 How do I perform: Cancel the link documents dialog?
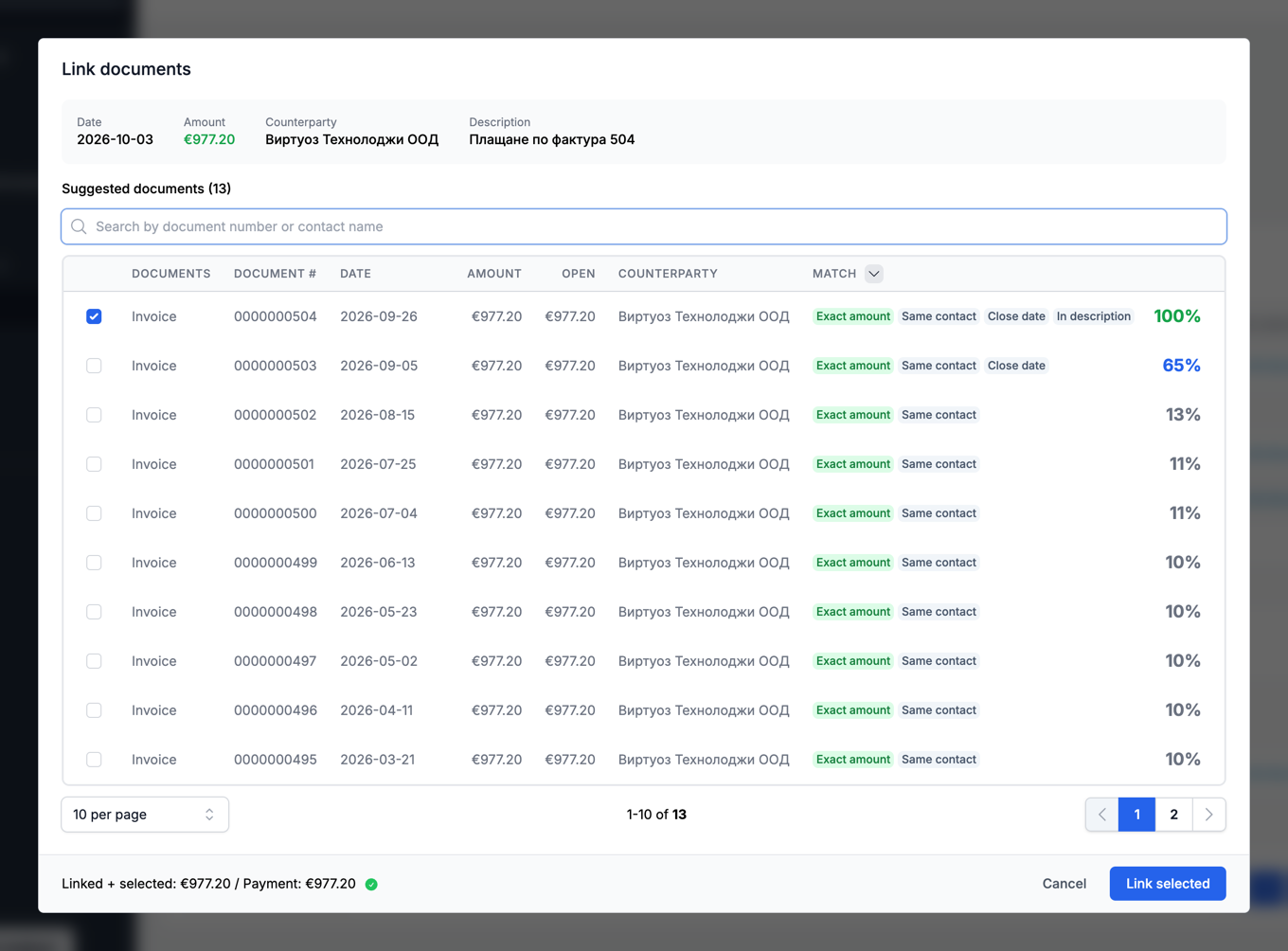point(1064,884)
